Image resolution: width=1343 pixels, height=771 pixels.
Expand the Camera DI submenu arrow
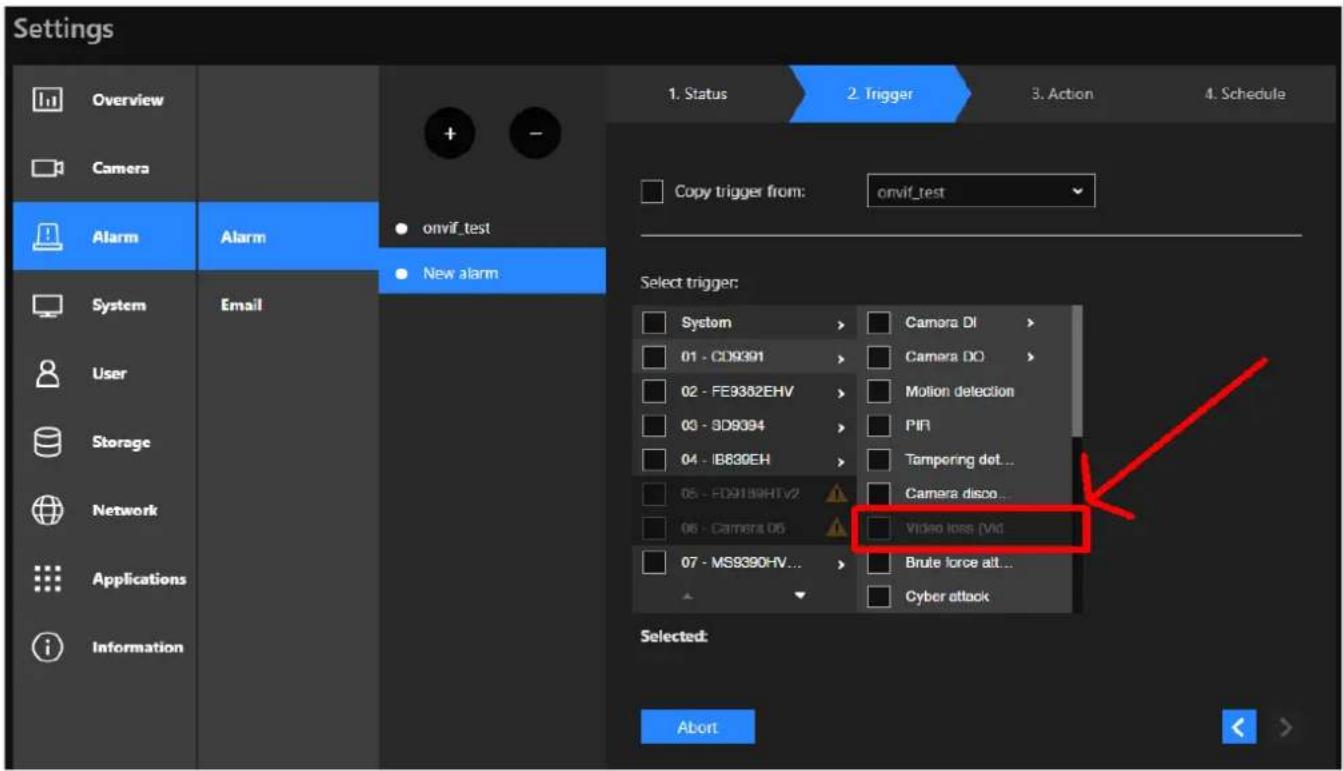tap(1030, 324)
